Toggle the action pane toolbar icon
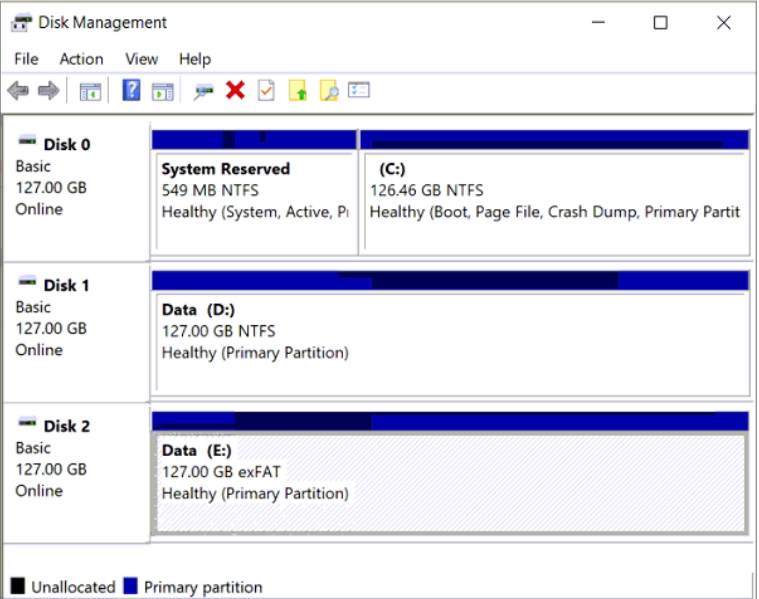The image size is (759, 599). (162, 91)
